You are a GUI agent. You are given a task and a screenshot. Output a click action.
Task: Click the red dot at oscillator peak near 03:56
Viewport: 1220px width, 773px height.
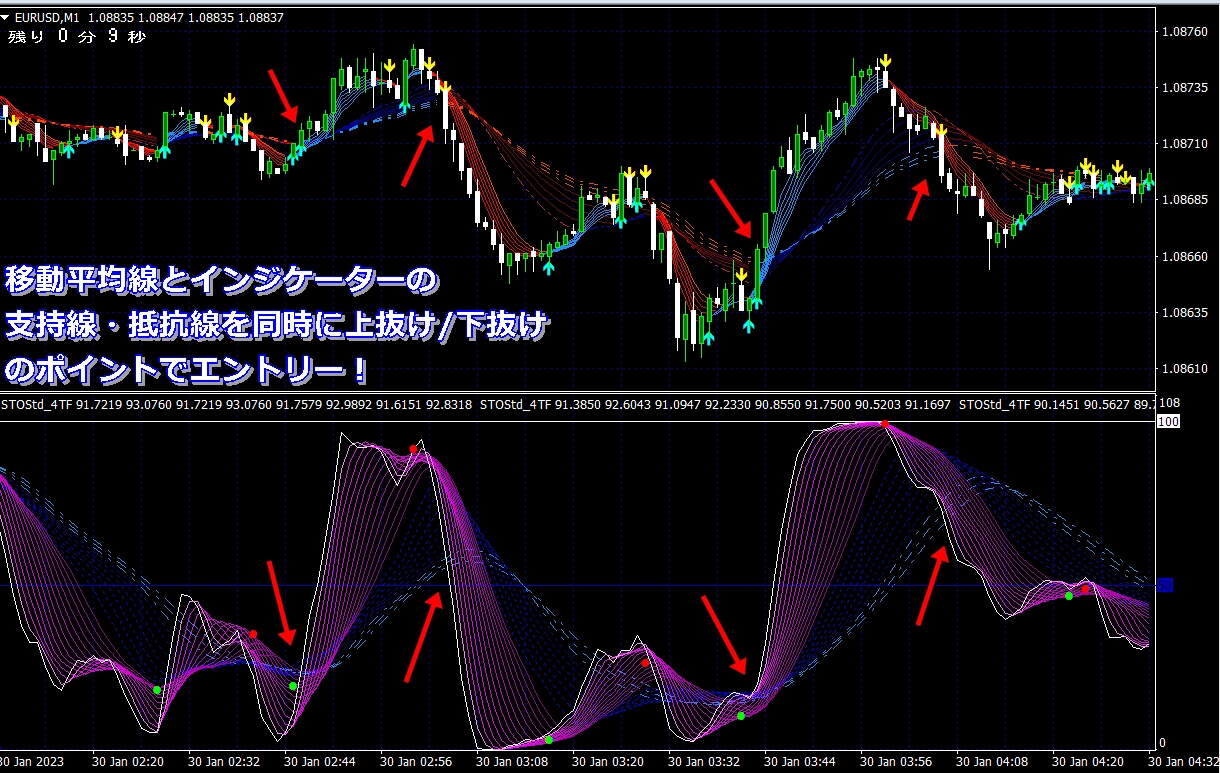pyautogui.click(x=885, y=424)
